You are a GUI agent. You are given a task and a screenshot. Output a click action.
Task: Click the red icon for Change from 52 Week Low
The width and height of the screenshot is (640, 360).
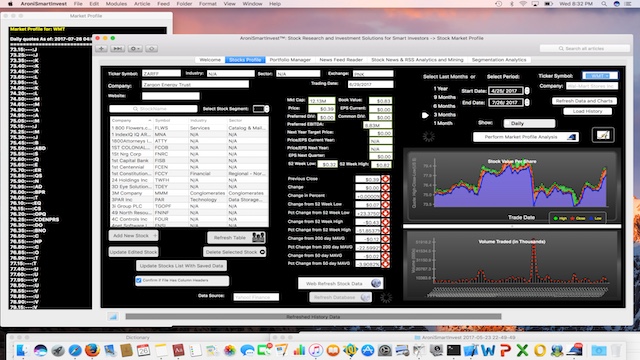click(x=385, y=204)
